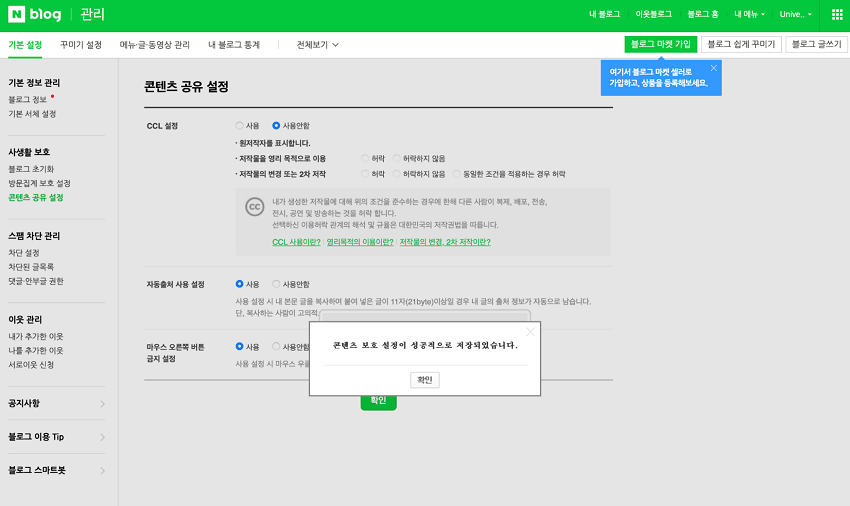850x506 pixels.
Task: Open 영리목적의 이용이란? link
Action: point(360,242)
